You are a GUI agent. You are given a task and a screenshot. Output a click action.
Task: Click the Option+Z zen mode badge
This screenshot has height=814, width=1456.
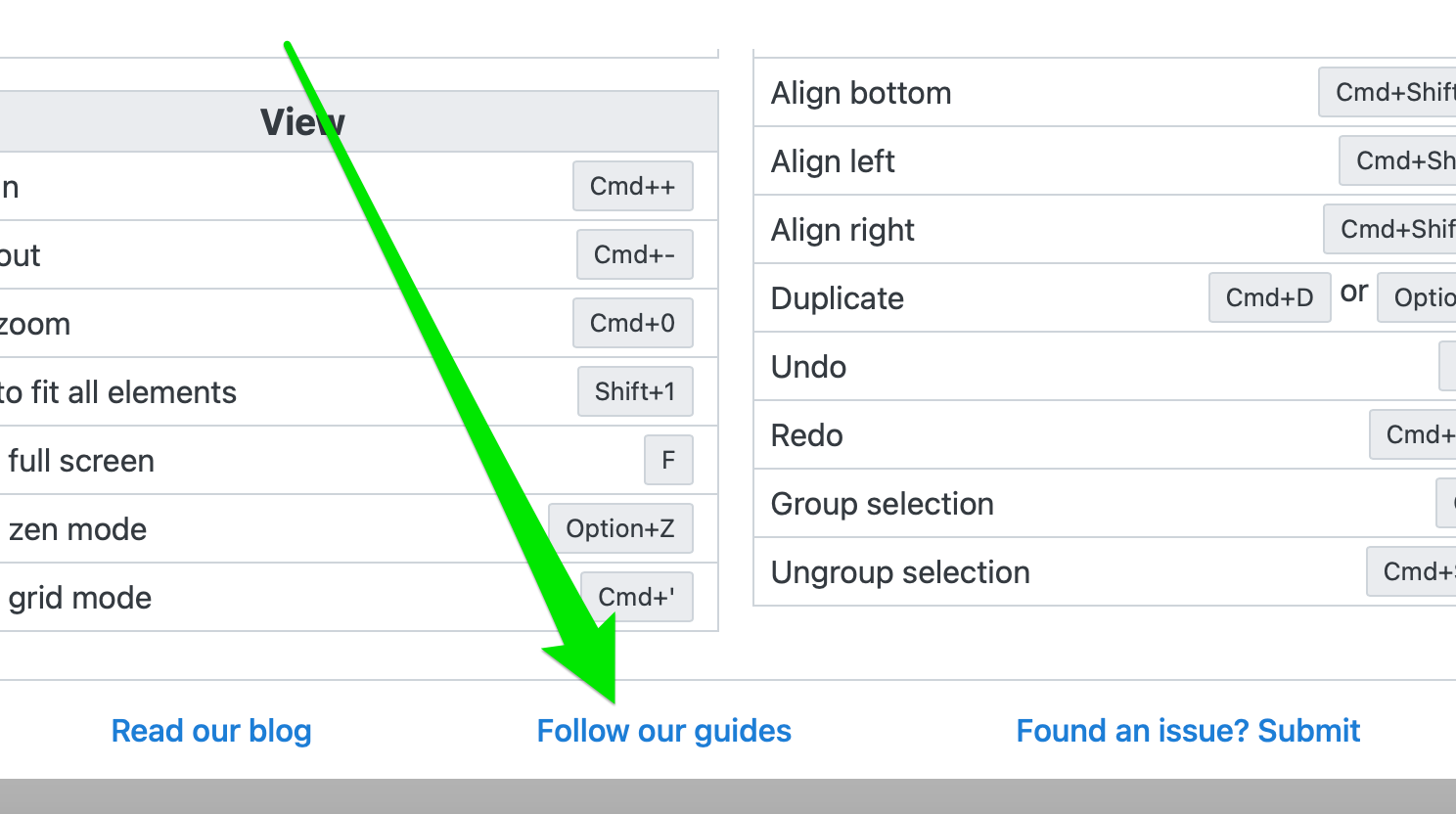point(620,528)
